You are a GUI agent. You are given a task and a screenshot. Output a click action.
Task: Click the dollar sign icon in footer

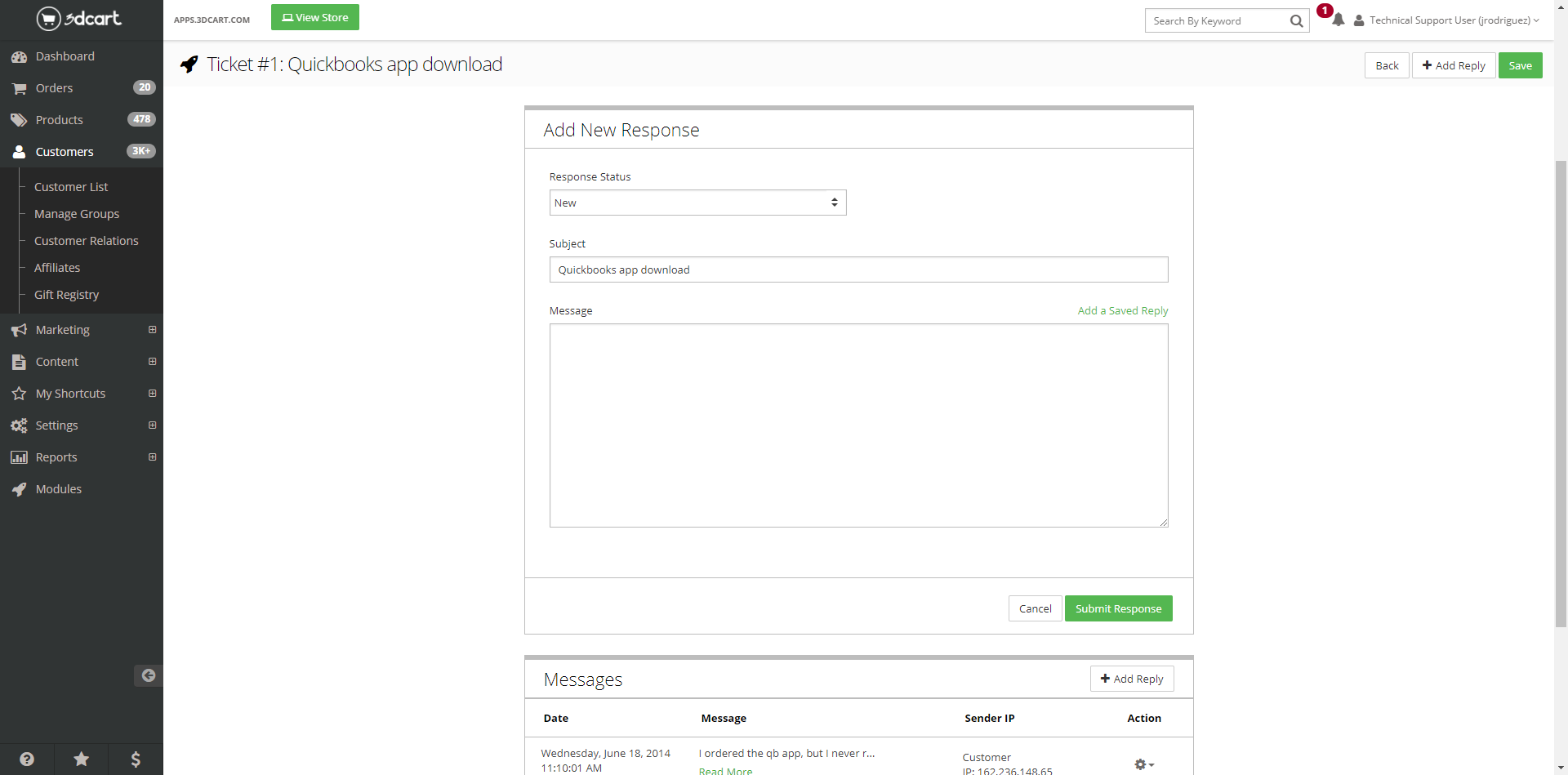(136, 759)
